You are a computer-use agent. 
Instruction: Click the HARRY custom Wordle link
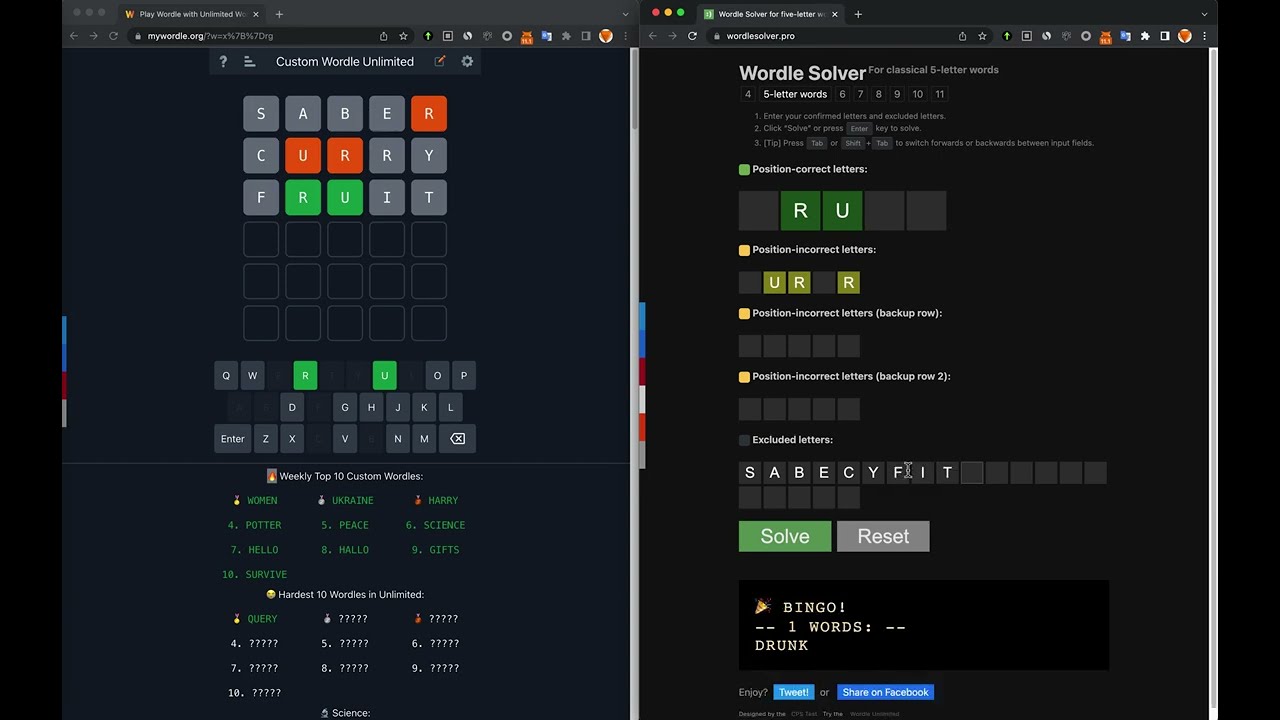point(443,500)
